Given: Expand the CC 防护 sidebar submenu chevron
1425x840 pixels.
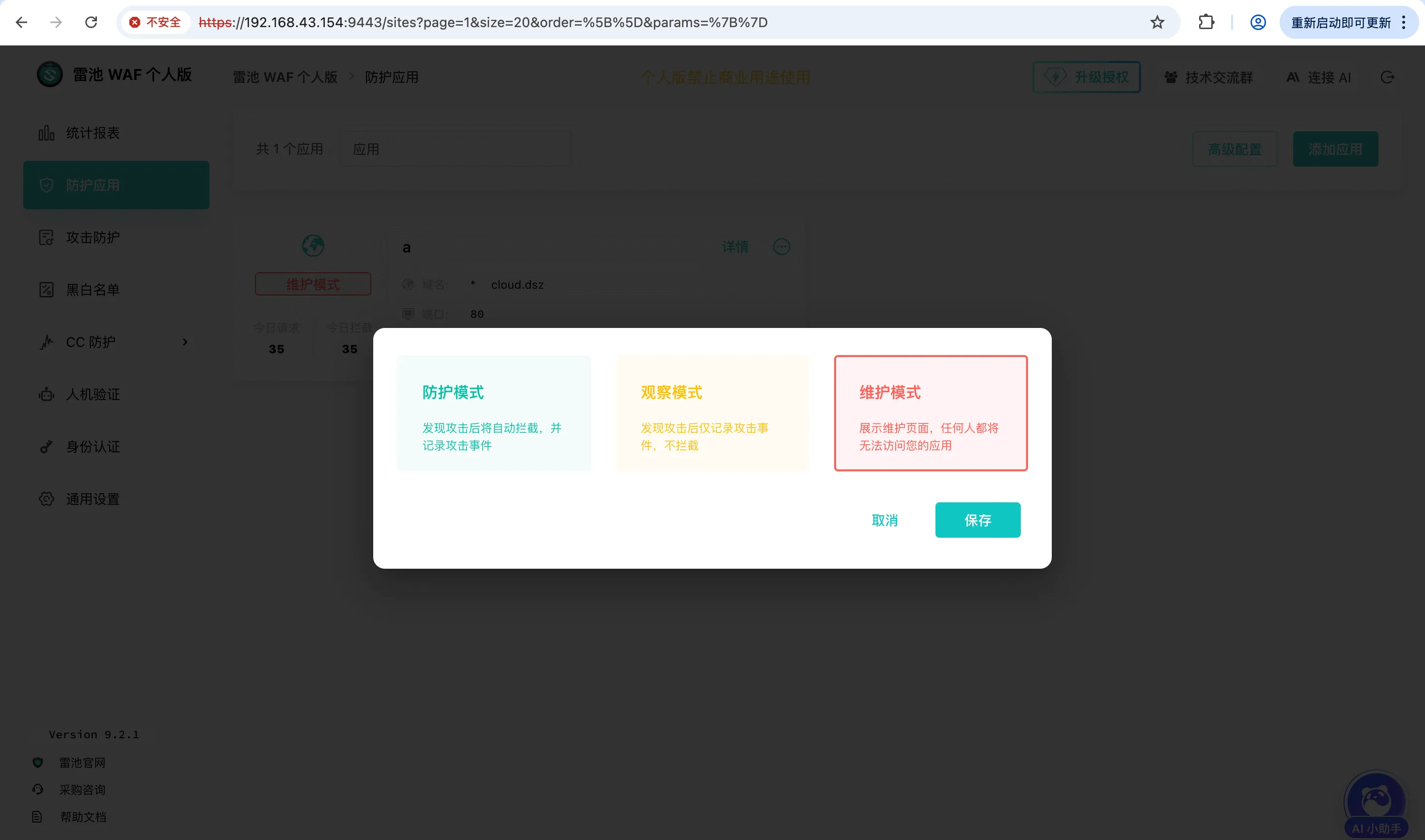Looking at the screenshot, I should 185,342.
